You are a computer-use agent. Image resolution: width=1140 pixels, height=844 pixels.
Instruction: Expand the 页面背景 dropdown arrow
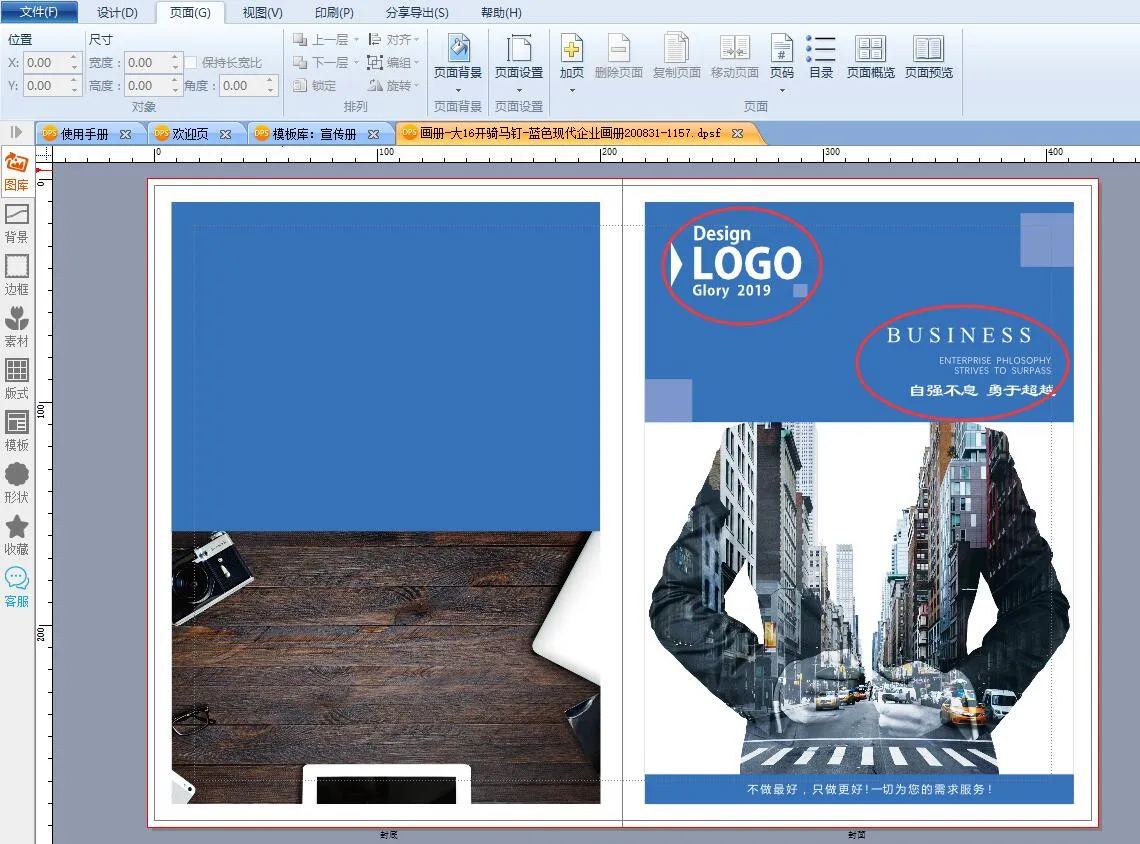click(458, 90)
